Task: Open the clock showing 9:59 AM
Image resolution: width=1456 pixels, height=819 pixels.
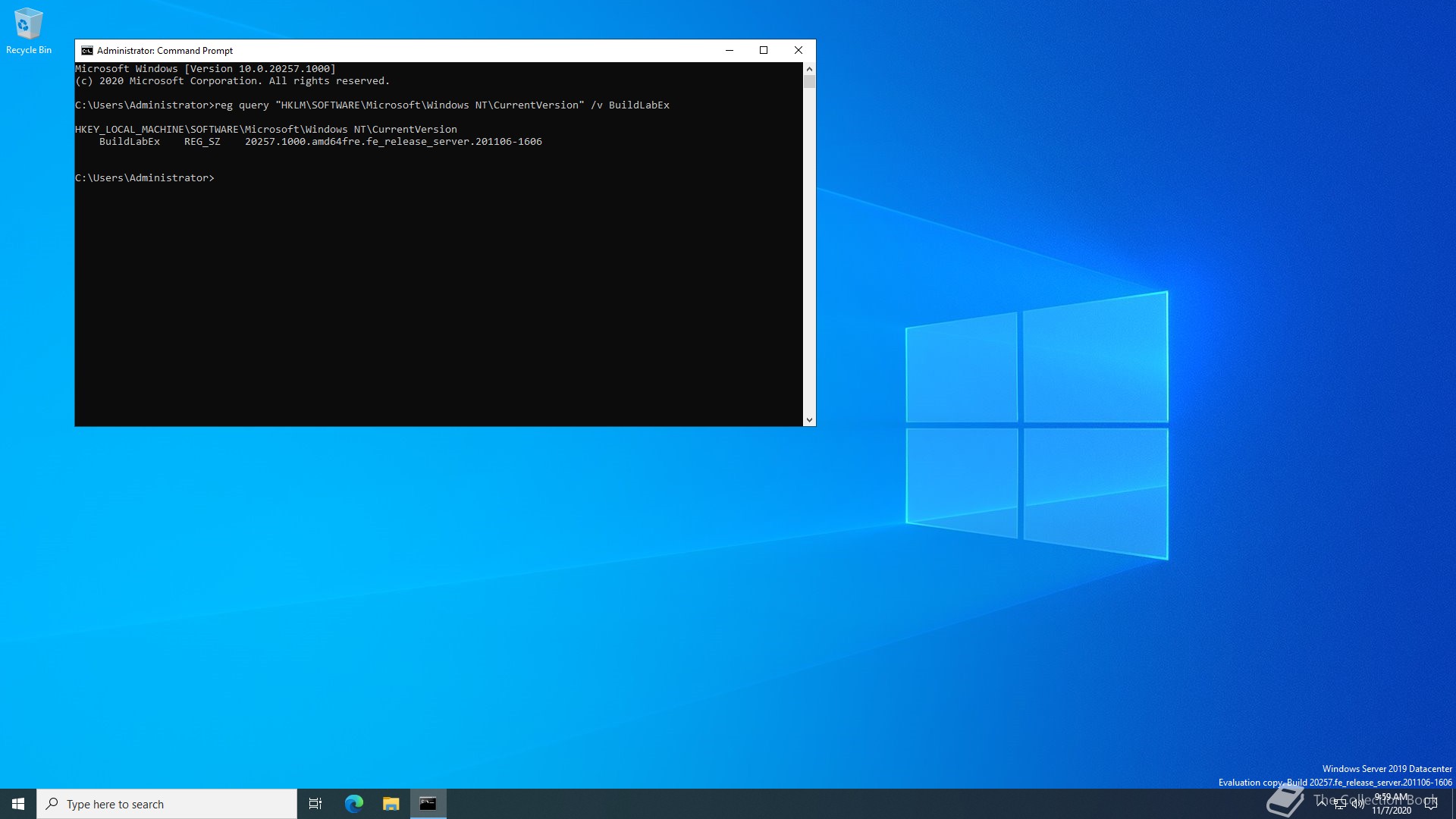Action: point(1392,804)
